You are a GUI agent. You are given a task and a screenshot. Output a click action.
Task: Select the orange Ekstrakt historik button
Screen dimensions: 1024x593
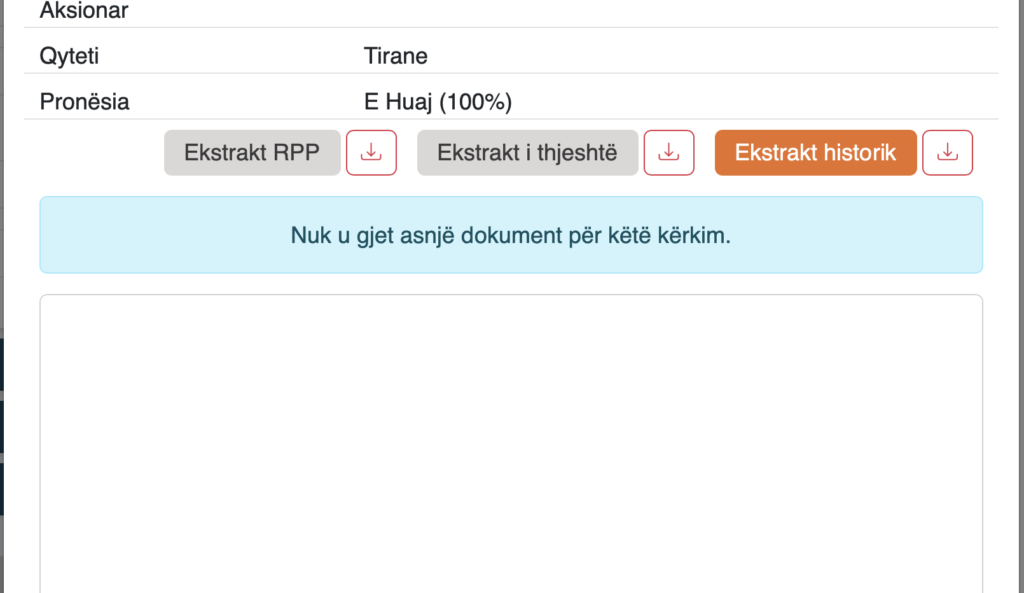(x=816, y=153)
